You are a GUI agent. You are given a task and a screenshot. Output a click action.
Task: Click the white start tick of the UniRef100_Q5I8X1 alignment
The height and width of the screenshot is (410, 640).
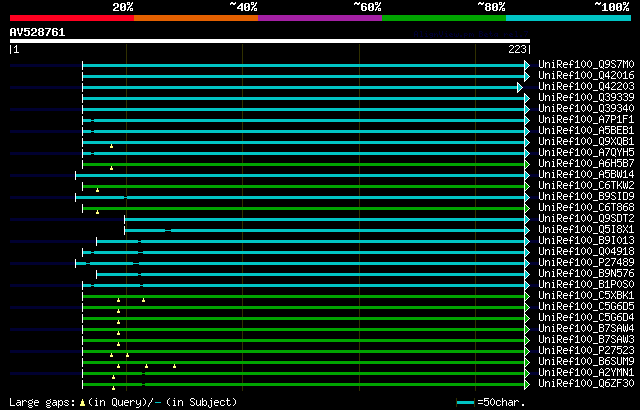pos(124,230)
